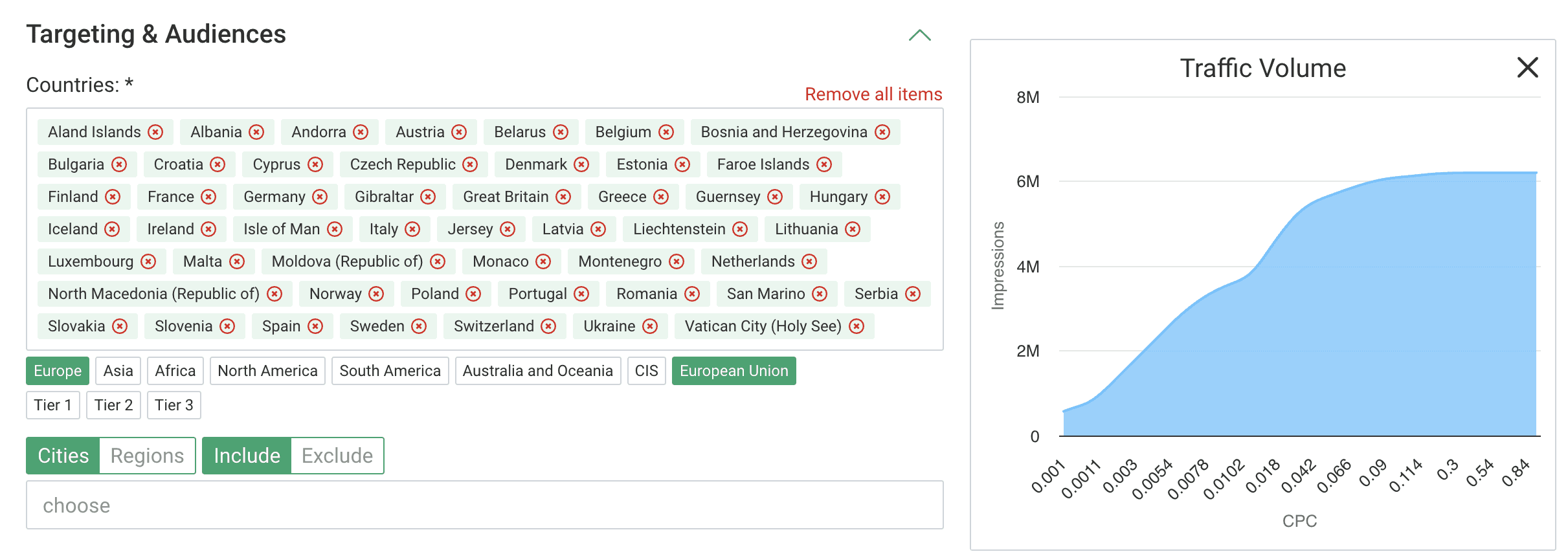Screen dimensions: 1568x554
Task: Add the North America country group
Action: point(267,371)
